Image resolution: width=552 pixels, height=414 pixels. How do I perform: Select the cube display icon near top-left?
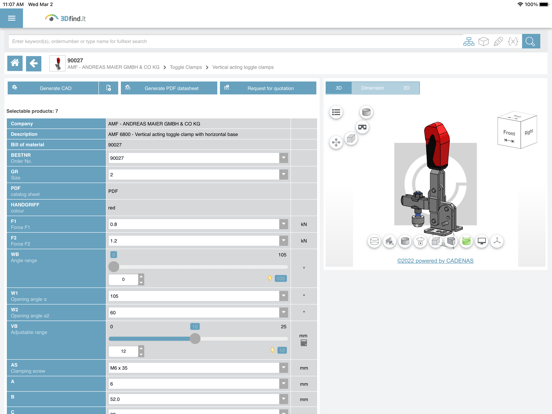[x=351, y=139]
